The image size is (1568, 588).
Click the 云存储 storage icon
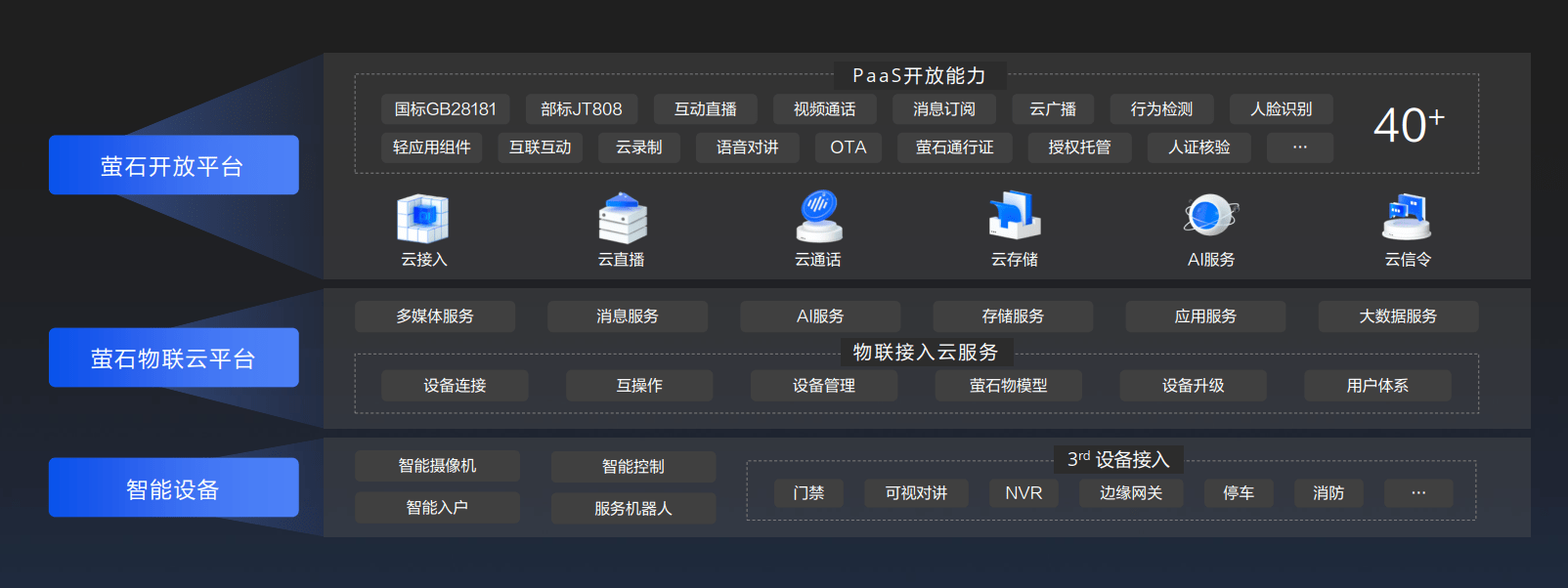coord(1015,216)
